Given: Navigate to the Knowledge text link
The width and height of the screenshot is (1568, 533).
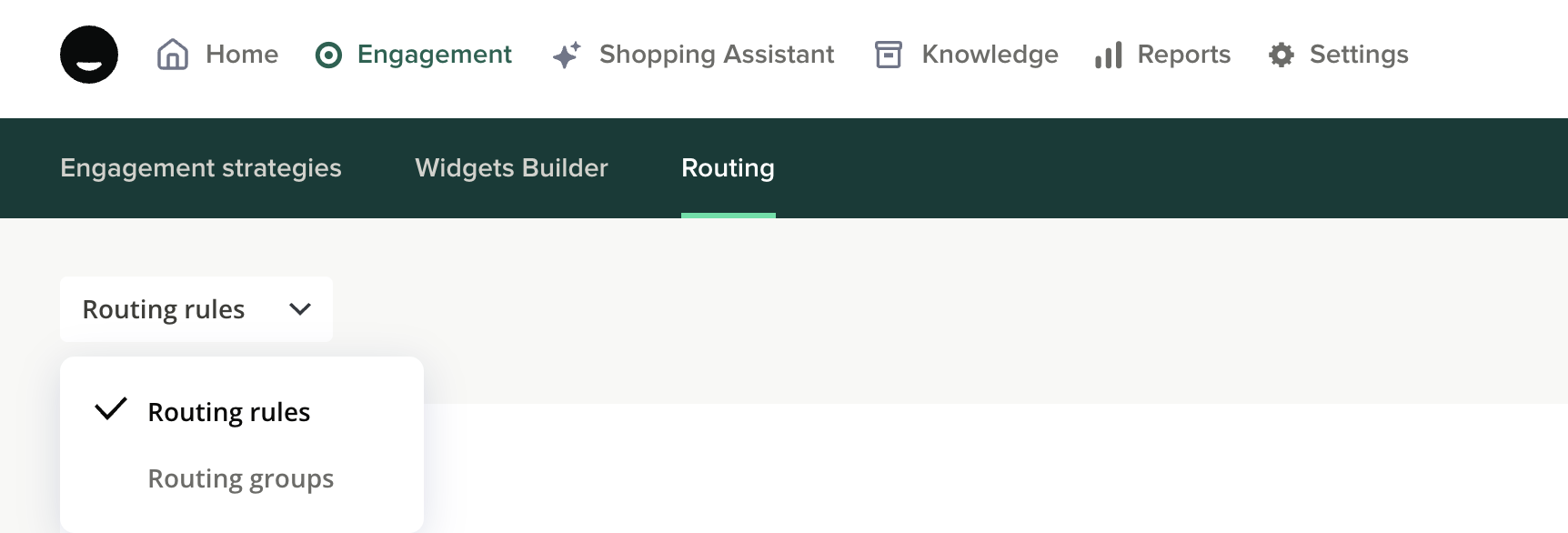Looking at the screenshot, I should [x=990, y=55].
